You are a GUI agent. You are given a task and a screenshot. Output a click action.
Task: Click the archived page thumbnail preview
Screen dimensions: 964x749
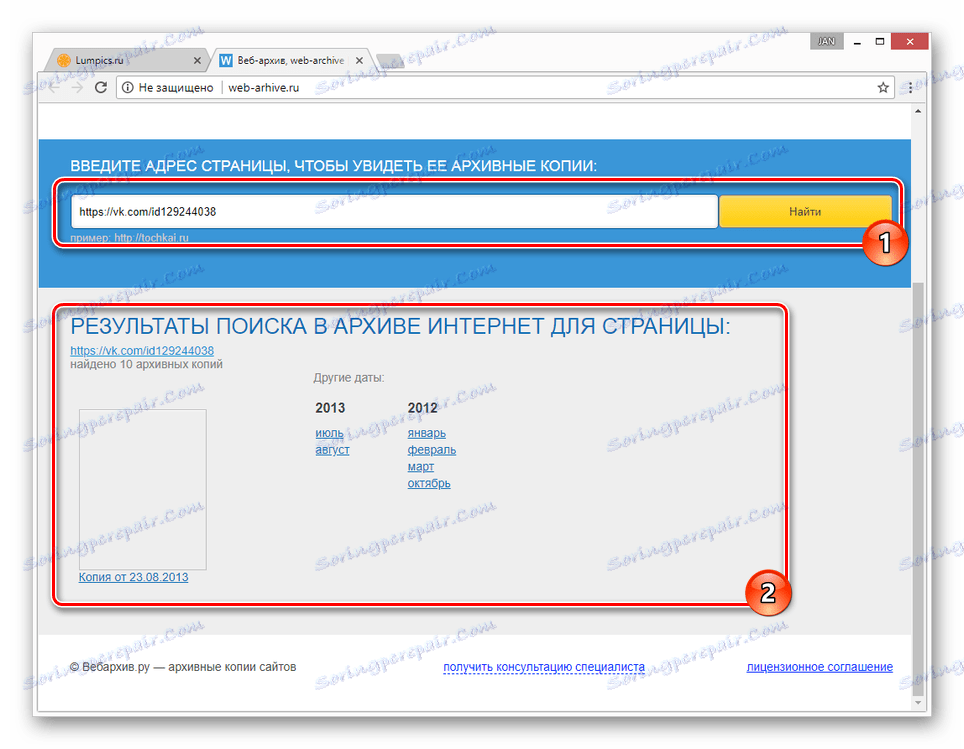tap(143, 489)
